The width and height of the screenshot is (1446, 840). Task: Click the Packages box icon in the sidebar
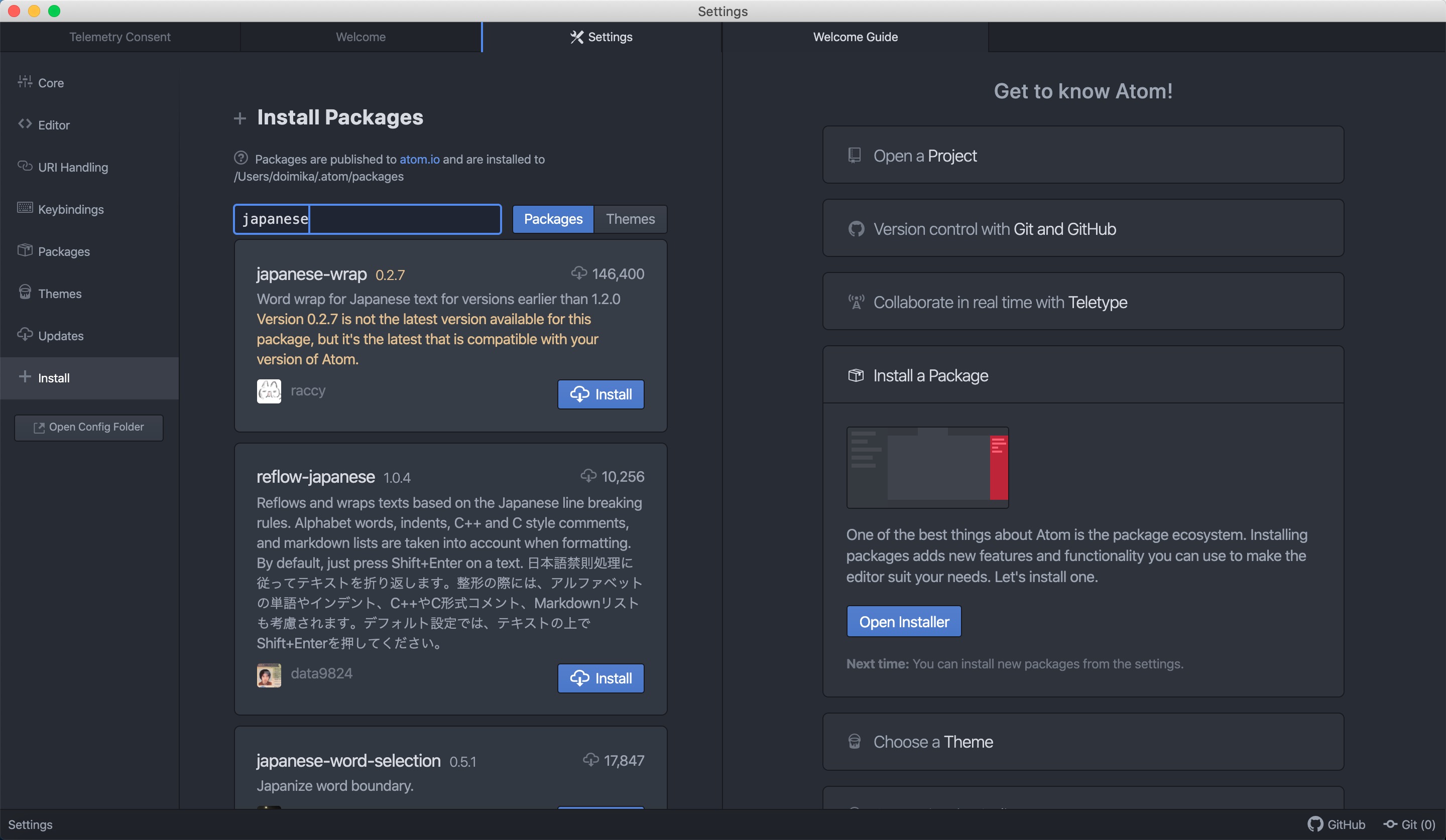click(x=25, y=250)
